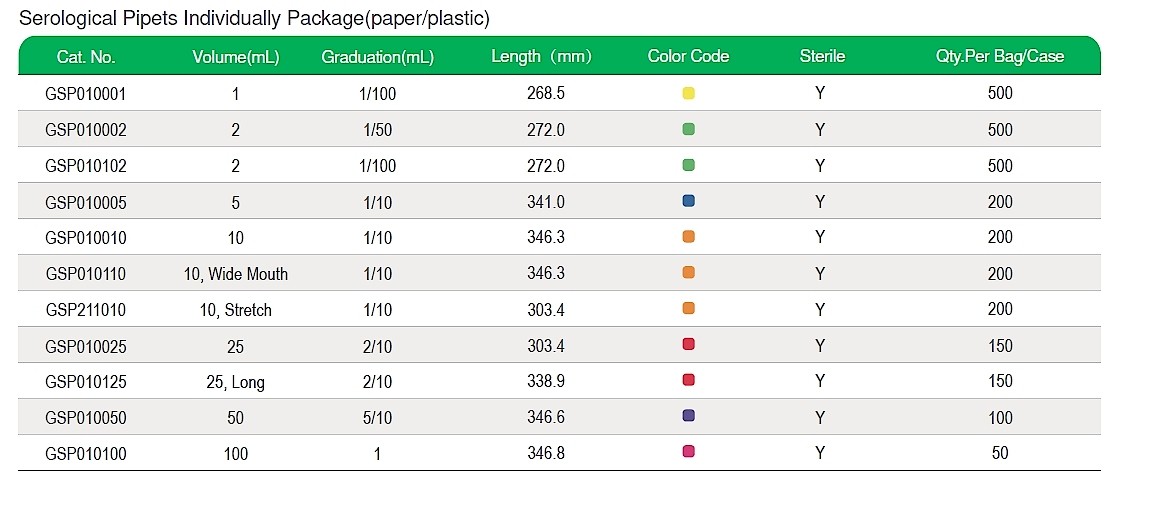Click the red color code for GSP010025

point(688,345)
